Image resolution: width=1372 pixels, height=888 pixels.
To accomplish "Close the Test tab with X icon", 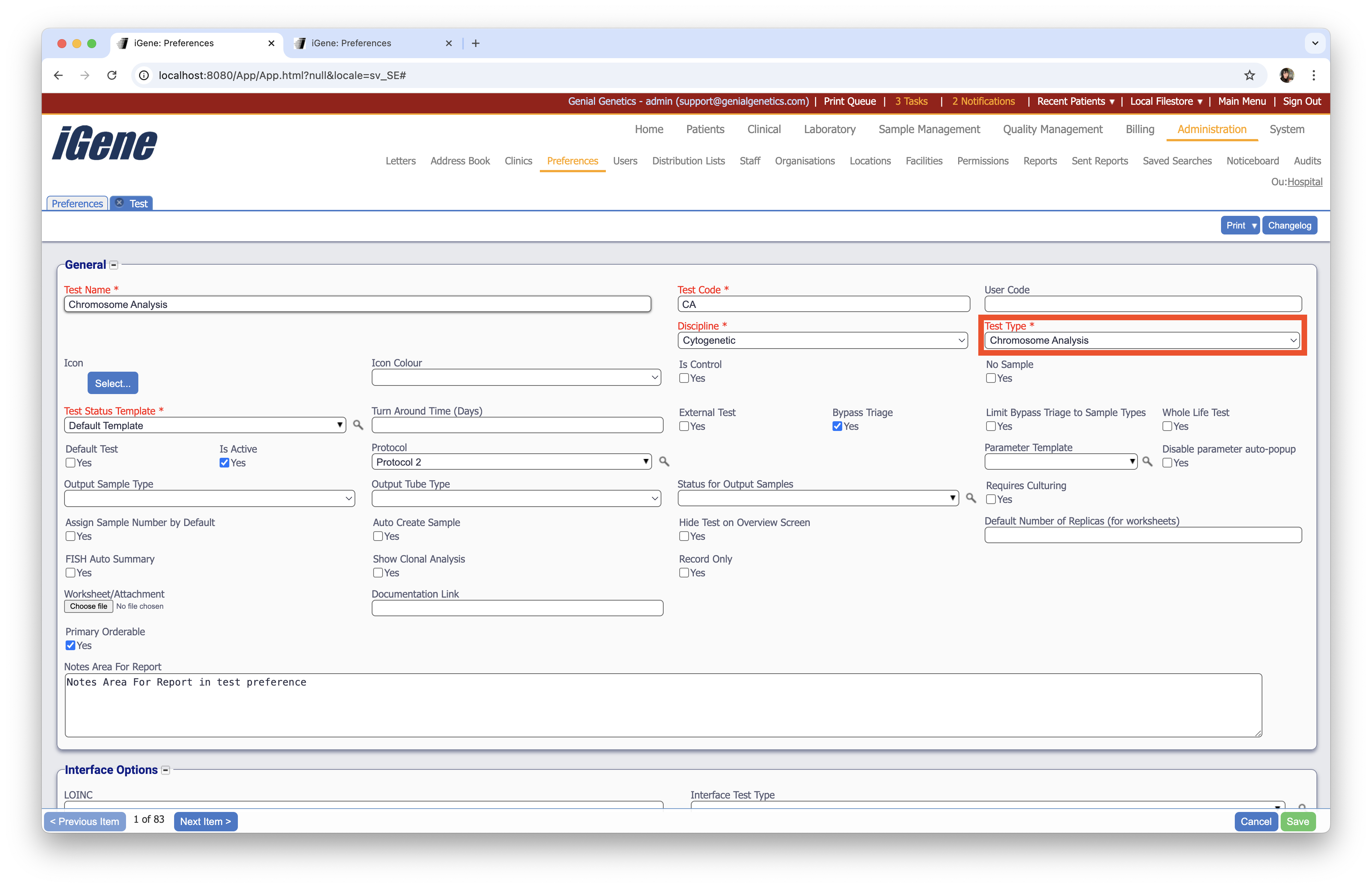I will pyautogui.click(x=119, y=203).
